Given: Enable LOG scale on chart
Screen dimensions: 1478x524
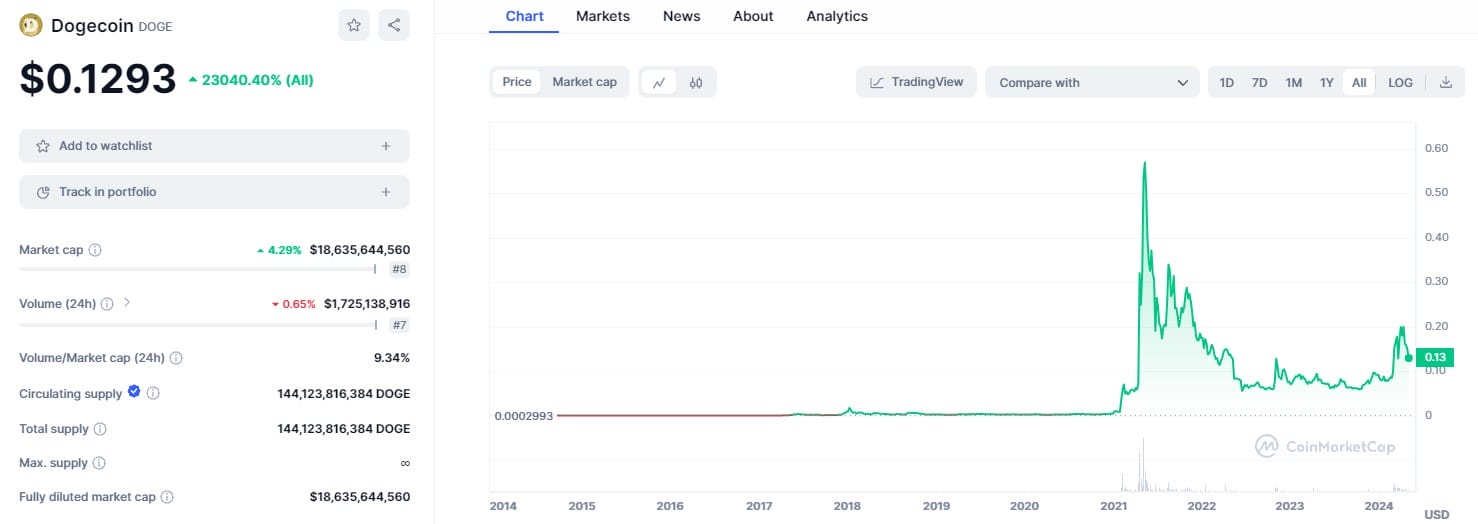Looking at the screenshot, I should click(x=1400, y=83).
